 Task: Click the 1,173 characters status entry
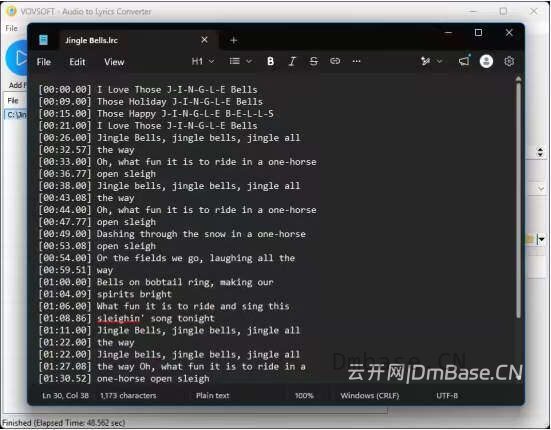coord(128,396)
